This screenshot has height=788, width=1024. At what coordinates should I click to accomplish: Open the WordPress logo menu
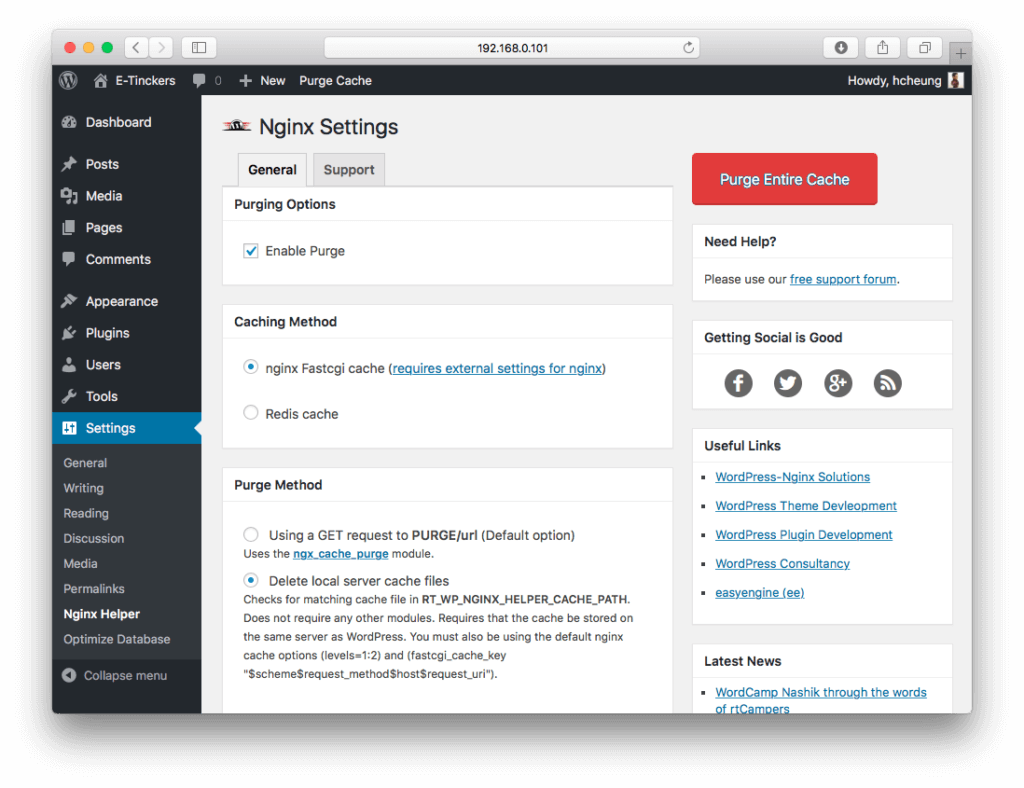pos(67,80)
